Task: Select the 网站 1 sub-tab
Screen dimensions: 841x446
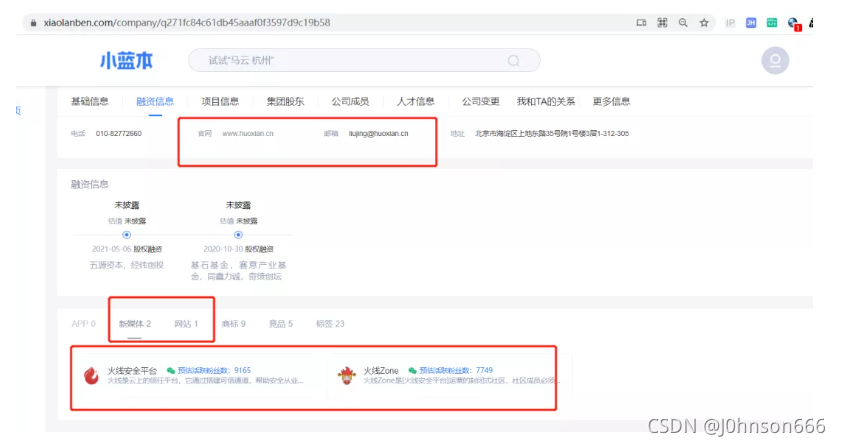Action: (x=186, y=324)
